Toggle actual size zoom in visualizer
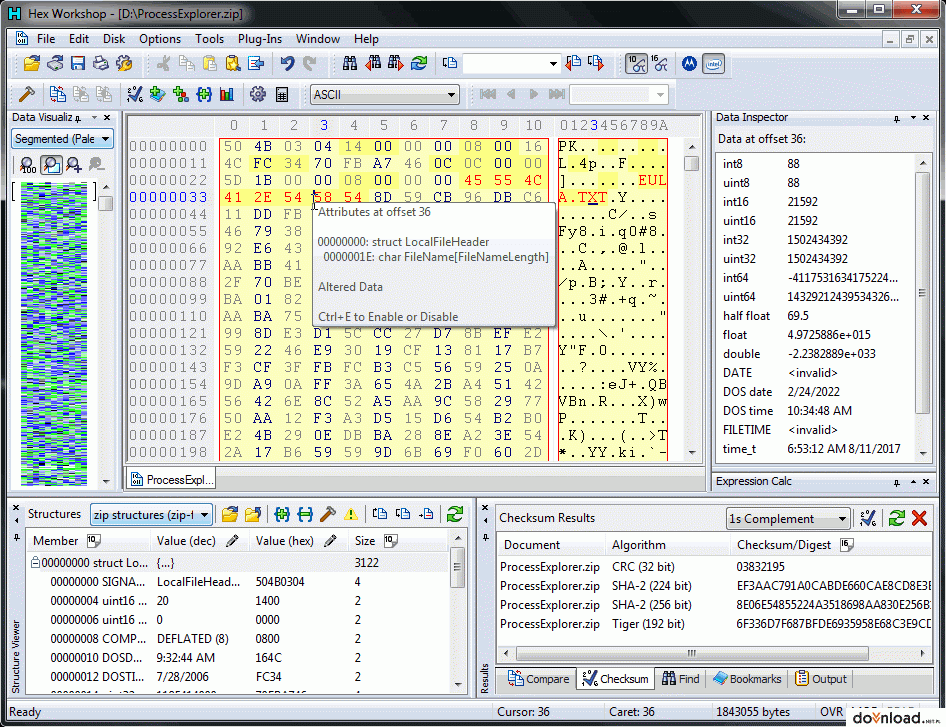This screenshot has width=946, height=727. (x=28, y=164)
